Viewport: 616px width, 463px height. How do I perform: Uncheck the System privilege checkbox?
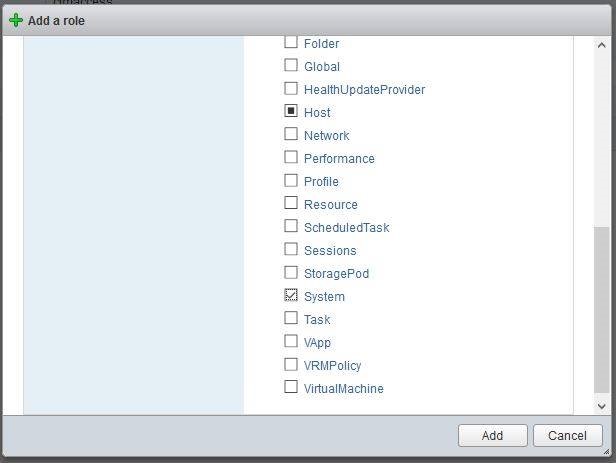pyautogui.click(x=291, y=296)
